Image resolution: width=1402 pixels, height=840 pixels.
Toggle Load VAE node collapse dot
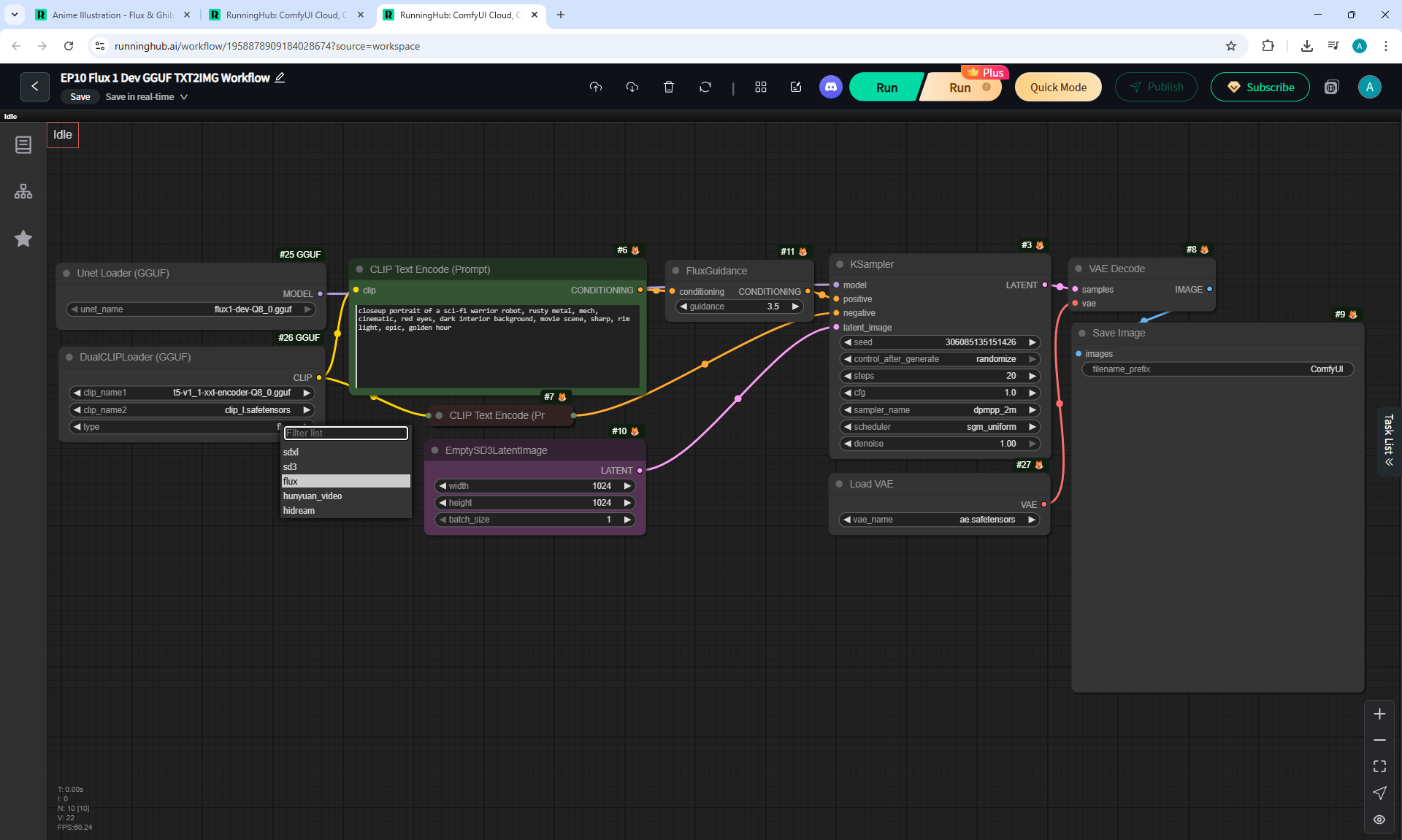tap(840, 484)
